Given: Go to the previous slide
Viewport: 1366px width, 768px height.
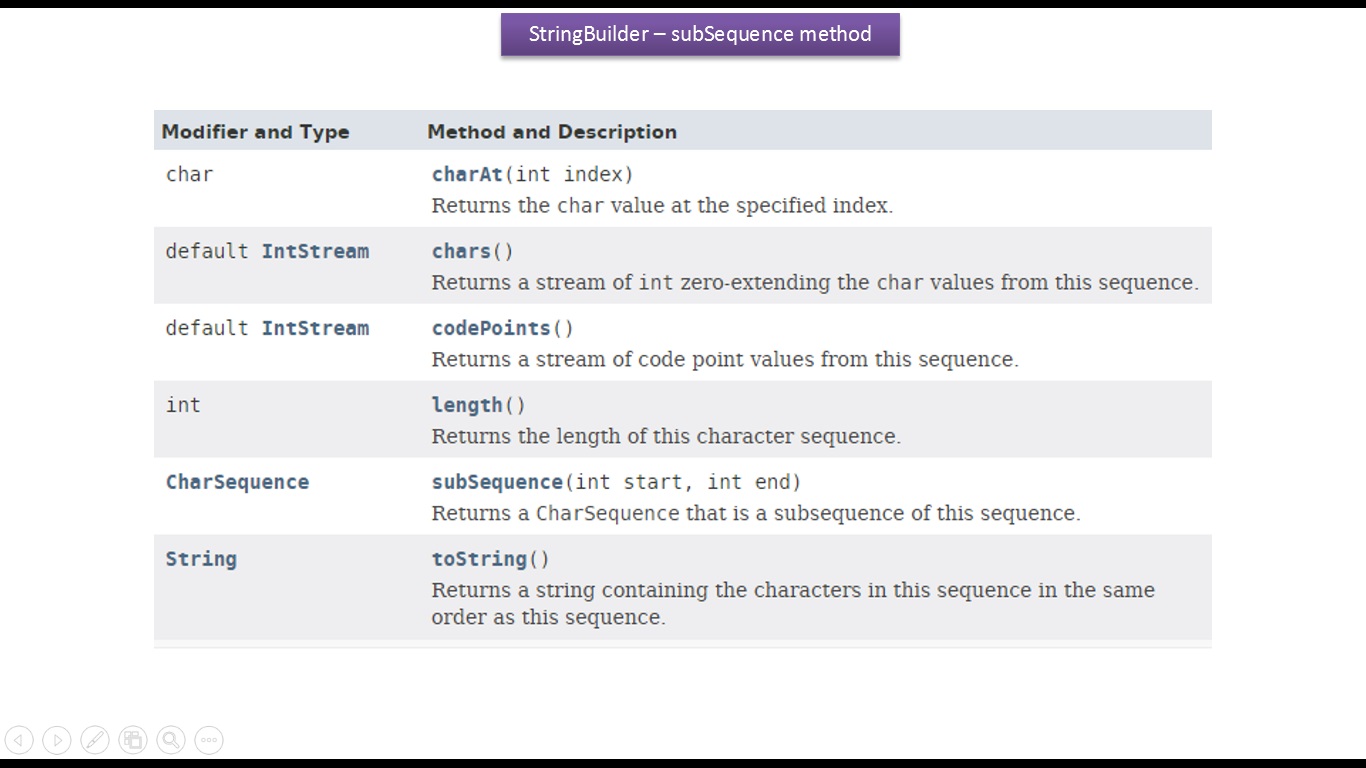Looking at the screenshot, I should click(19, 740).
